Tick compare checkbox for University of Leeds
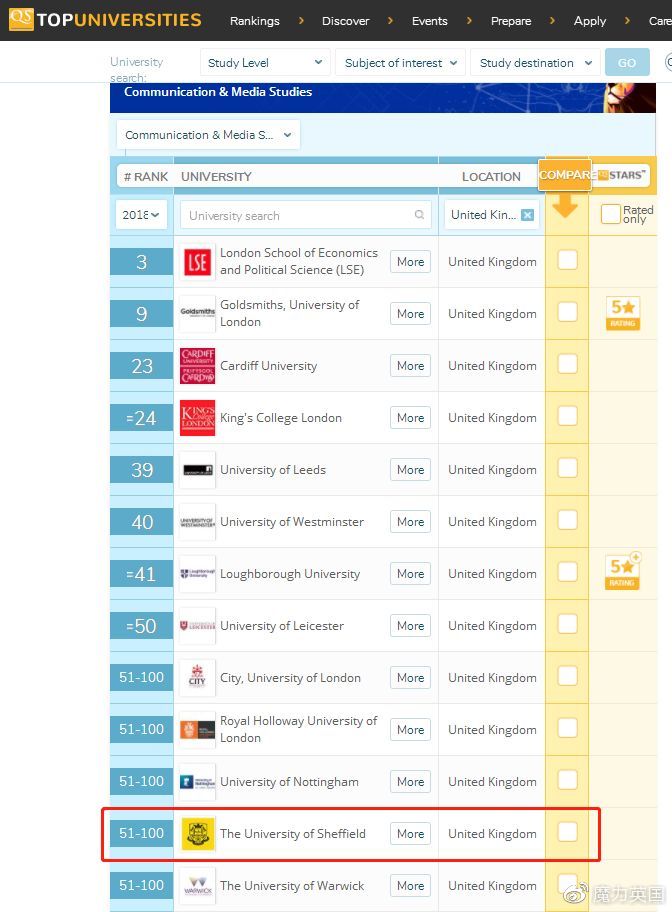672x912 pixels. pos(567,468)
